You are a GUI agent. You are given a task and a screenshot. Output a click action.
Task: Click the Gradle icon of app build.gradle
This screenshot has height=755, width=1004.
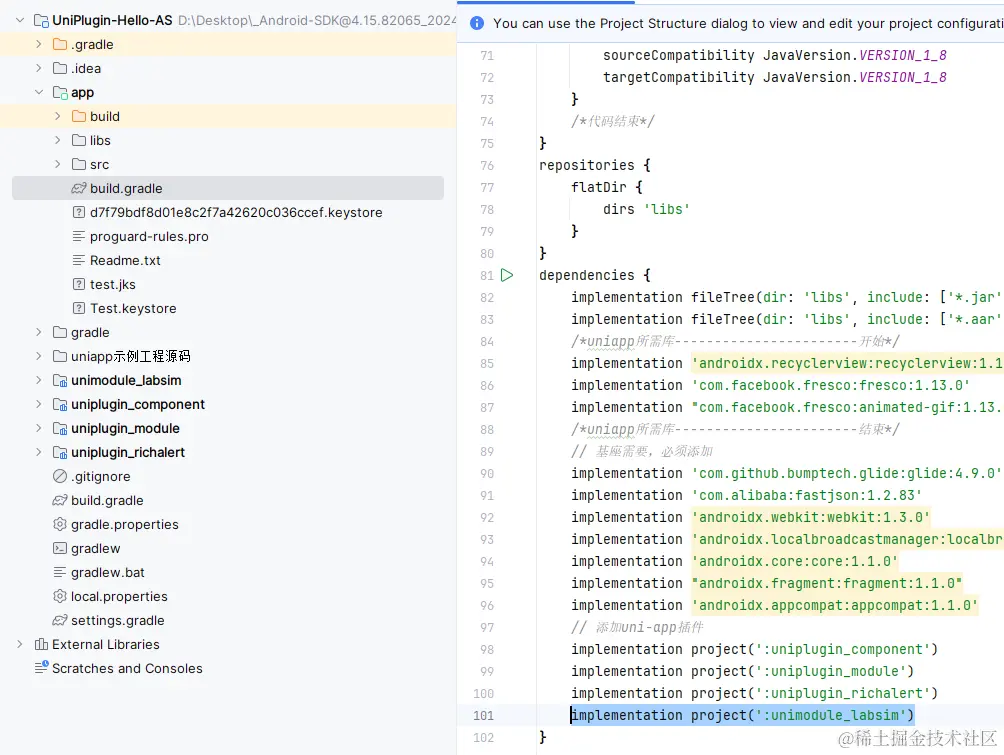(x=79, y=188)
